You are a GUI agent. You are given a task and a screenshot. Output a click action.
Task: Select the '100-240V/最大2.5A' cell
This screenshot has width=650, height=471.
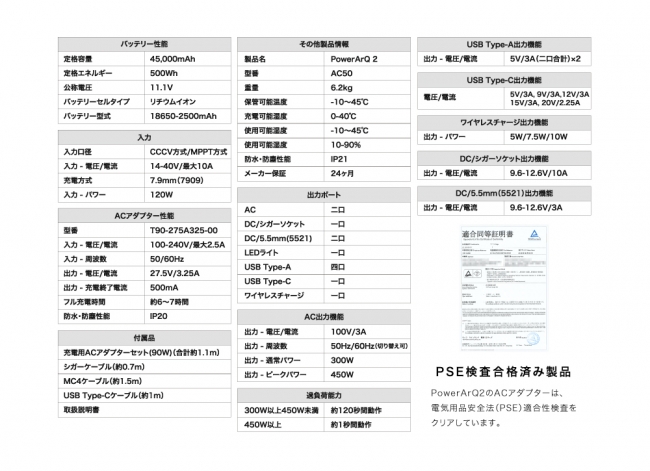[x=187, y=245]
